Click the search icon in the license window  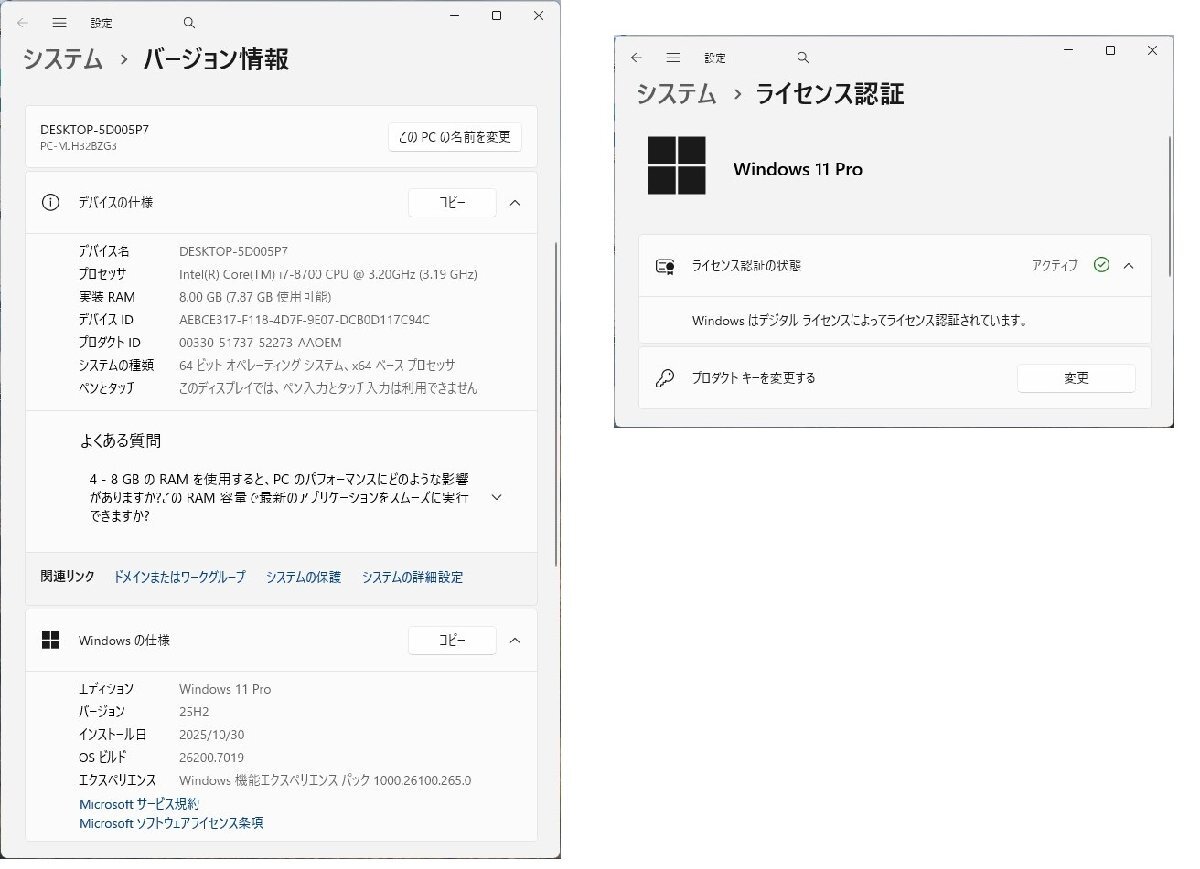802,57
